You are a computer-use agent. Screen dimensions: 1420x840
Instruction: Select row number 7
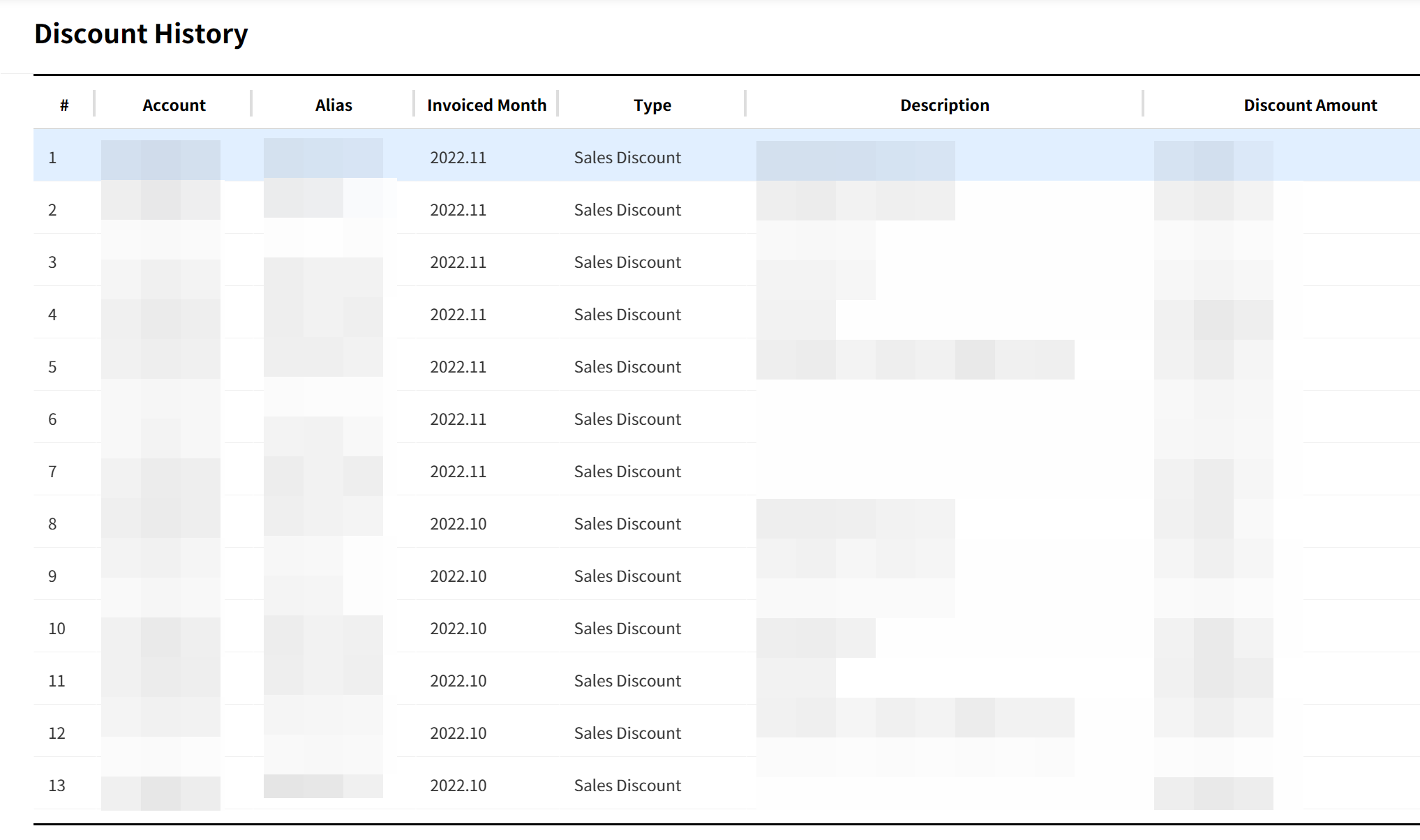click(x=52, y=472)
